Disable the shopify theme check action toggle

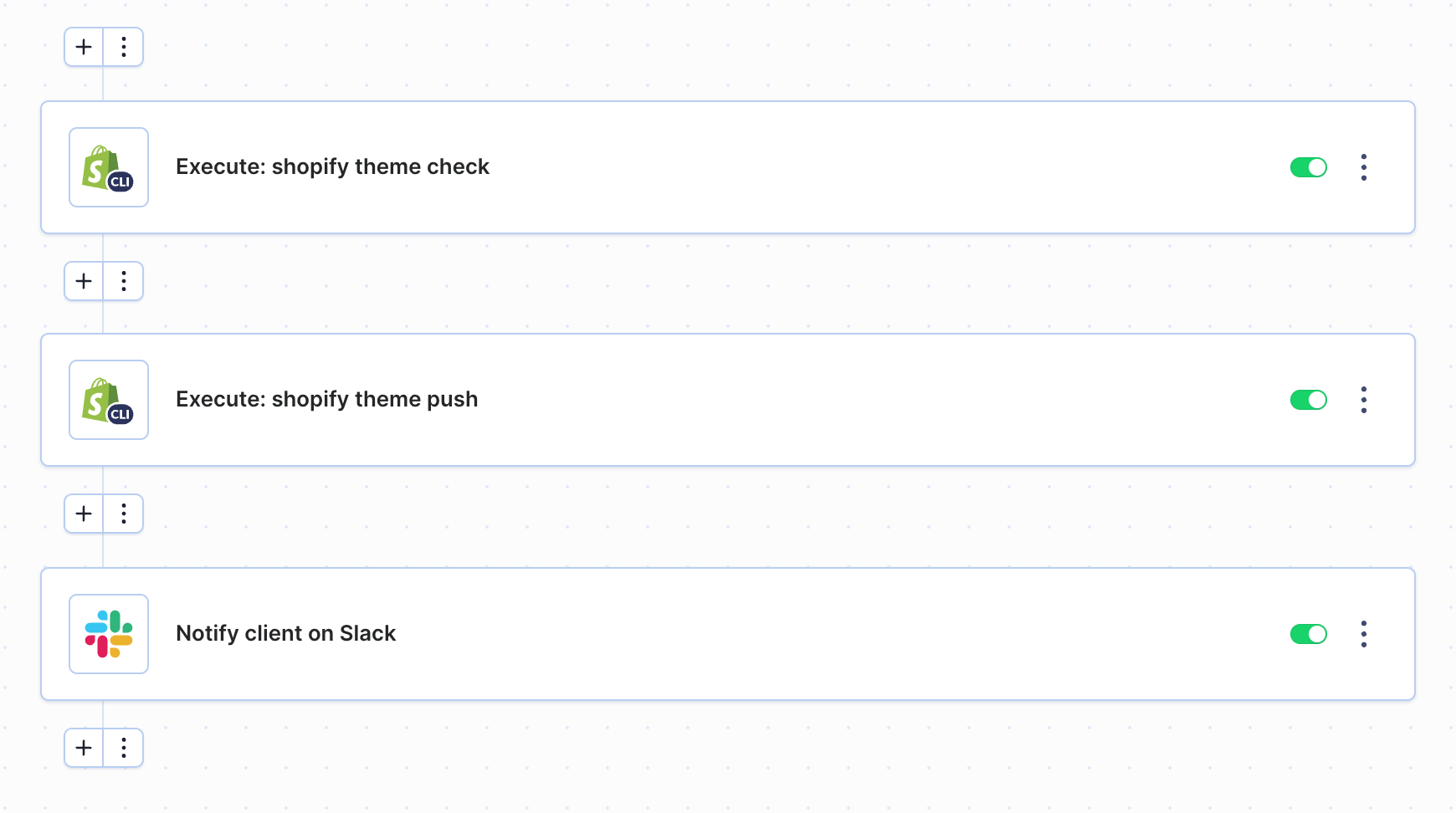(x=1309, y=167)
